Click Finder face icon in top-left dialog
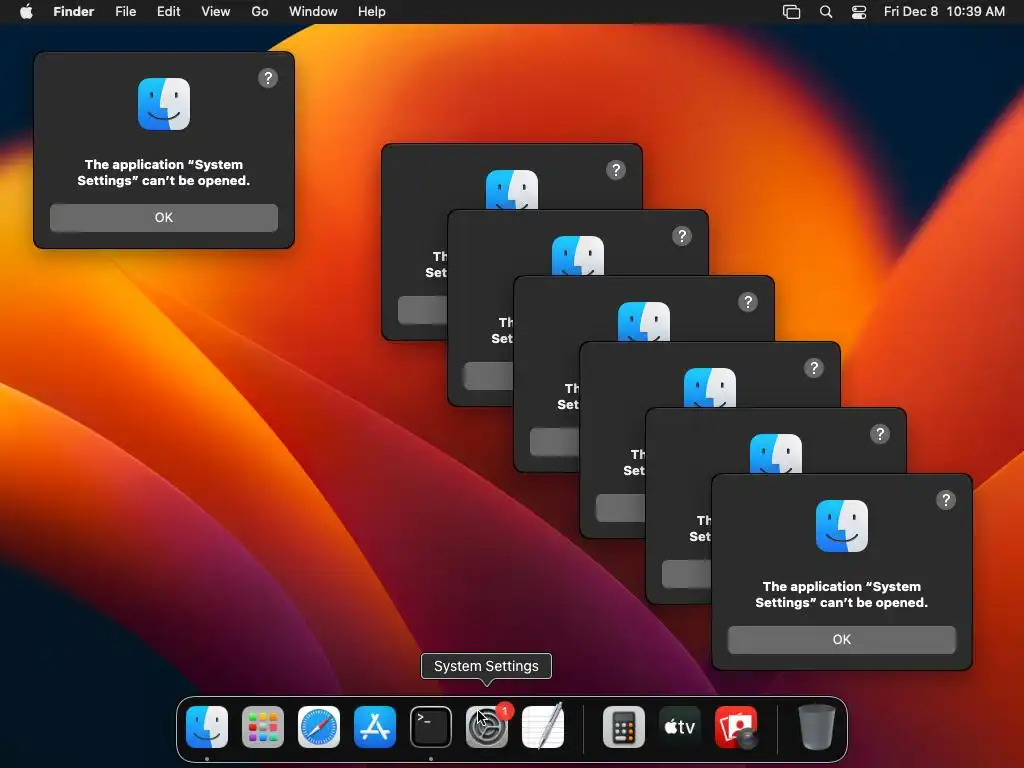Image resolution: width=1024 pixels, height=768 pixels. click(x=164, y=104)
